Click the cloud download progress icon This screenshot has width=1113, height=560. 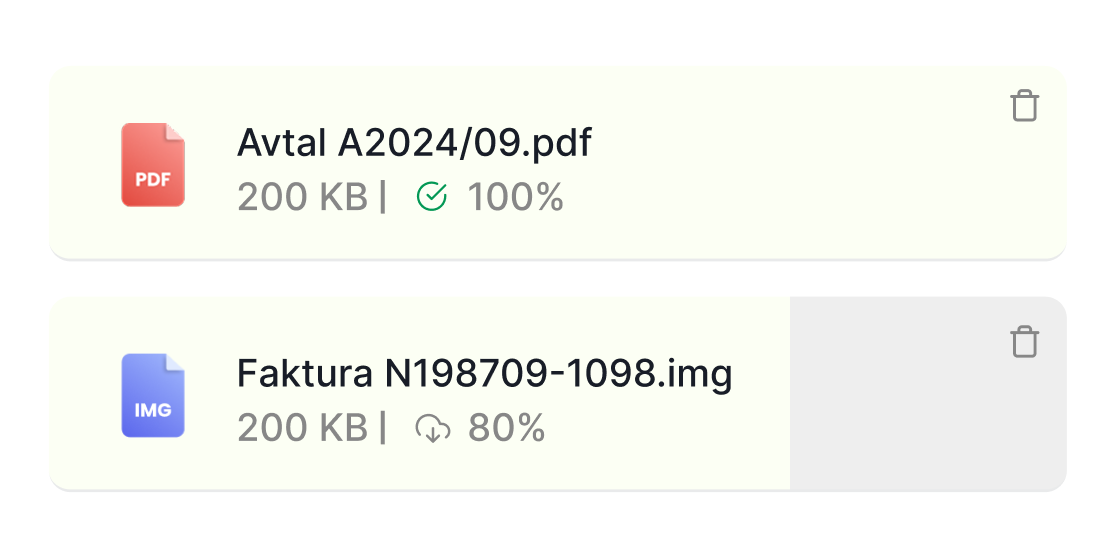(432, 429)
